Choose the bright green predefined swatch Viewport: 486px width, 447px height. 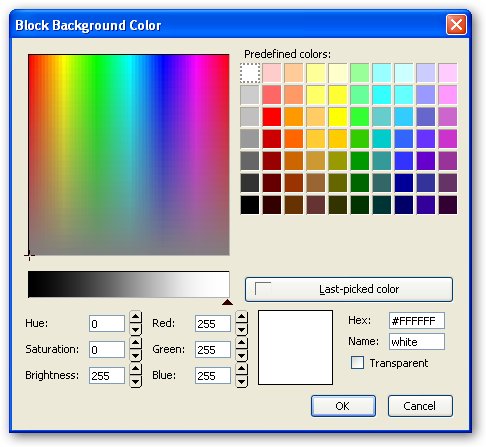point(360,117)
